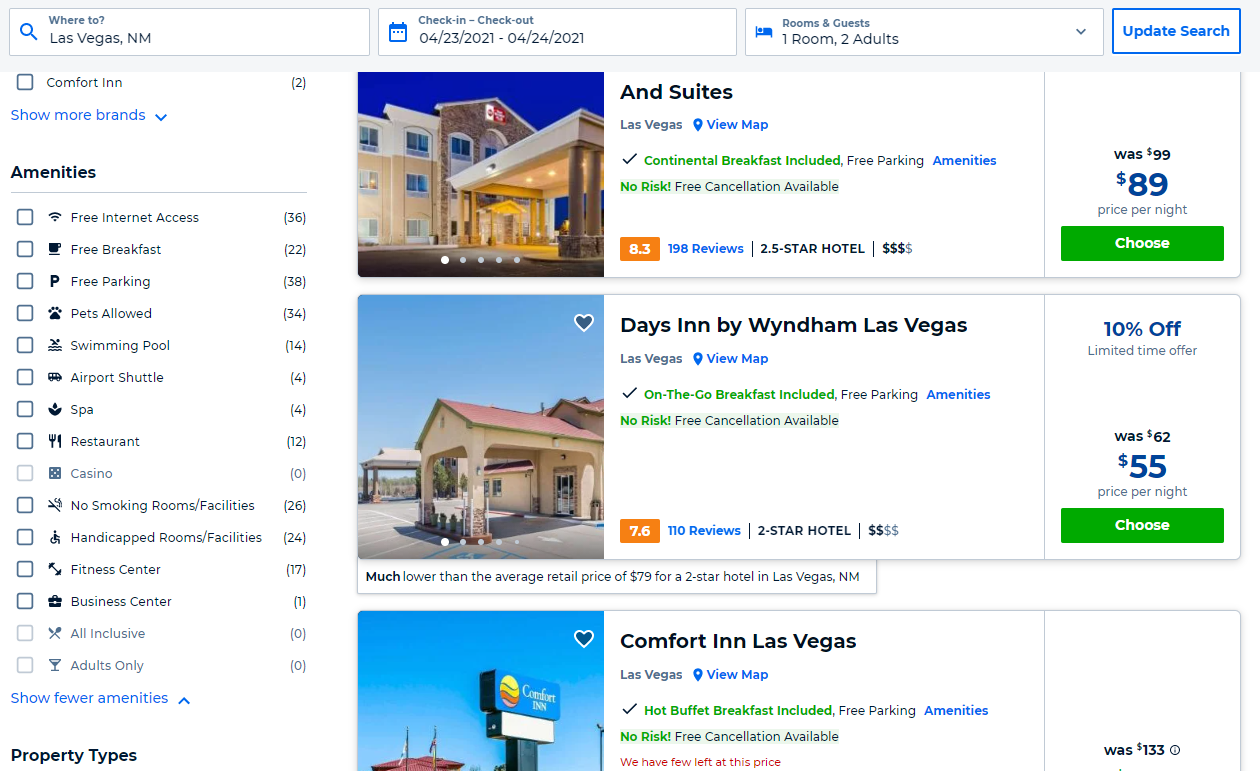Click the bed icon in Rooms & Guests
Image resolution: width=1260 pixels, height=771 pixels.
pos(764,31)
